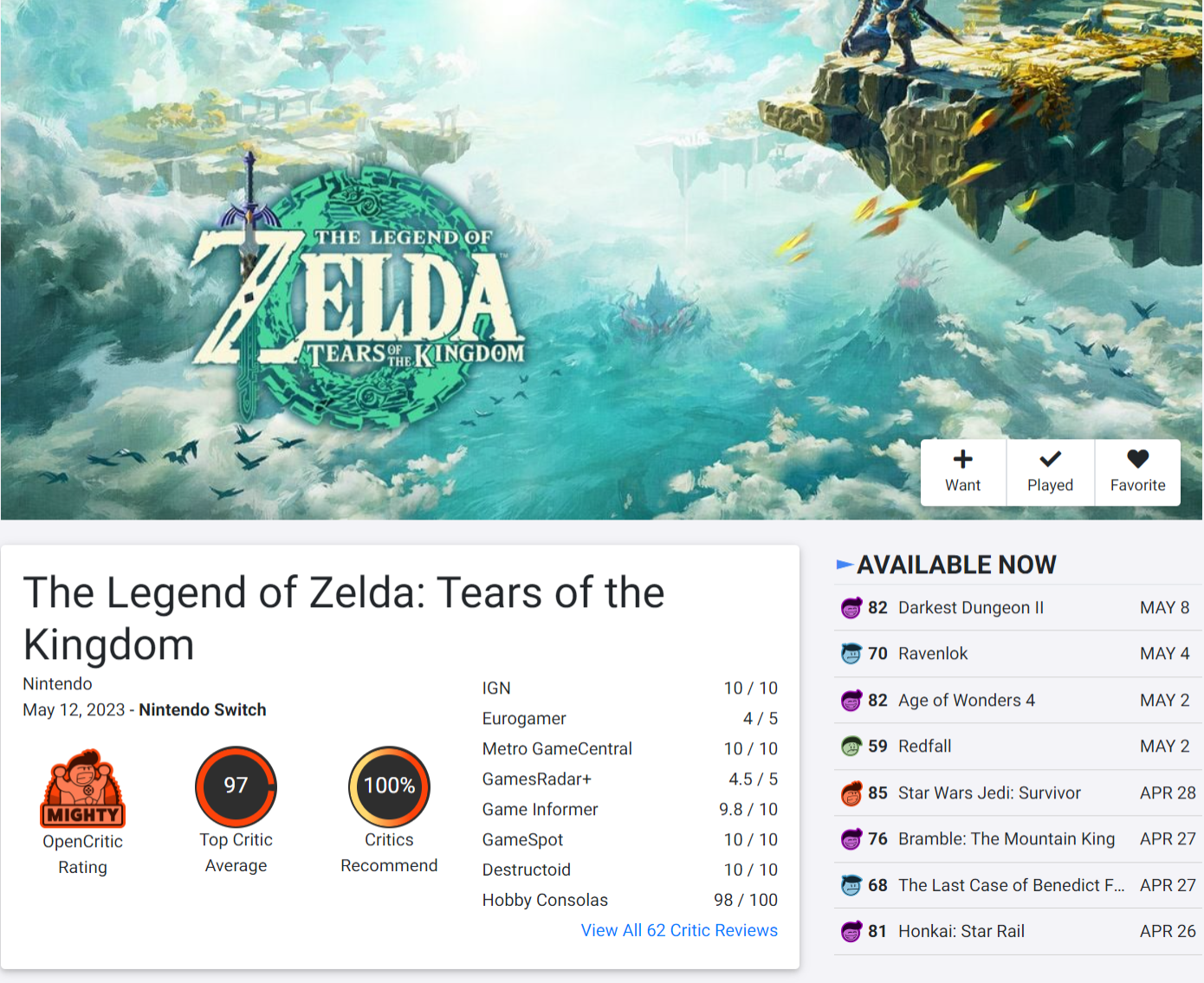Open the IGN review
The width and height of the screenshot is (1204, 983).
coord(496,688)
